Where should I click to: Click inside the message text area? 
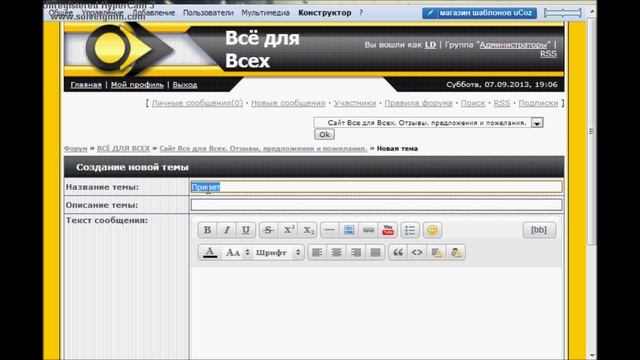(x=376, y=312)
